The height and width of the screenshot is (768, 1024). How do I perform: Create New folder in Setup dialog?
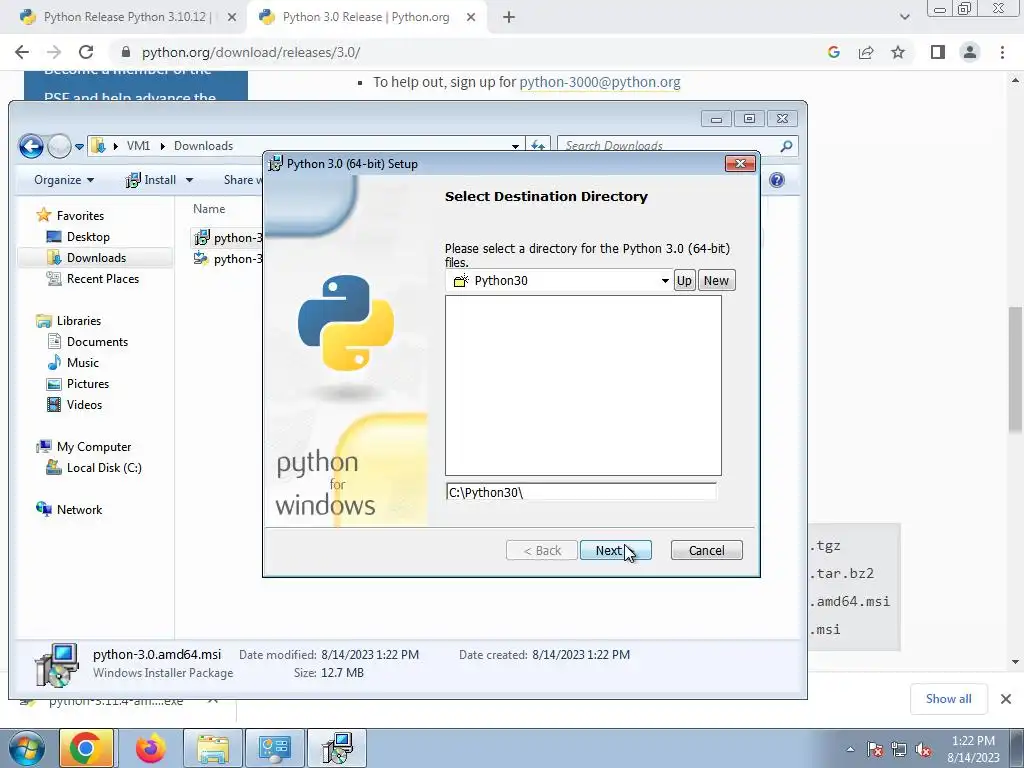pyautogui.click(x=716, y=280)
